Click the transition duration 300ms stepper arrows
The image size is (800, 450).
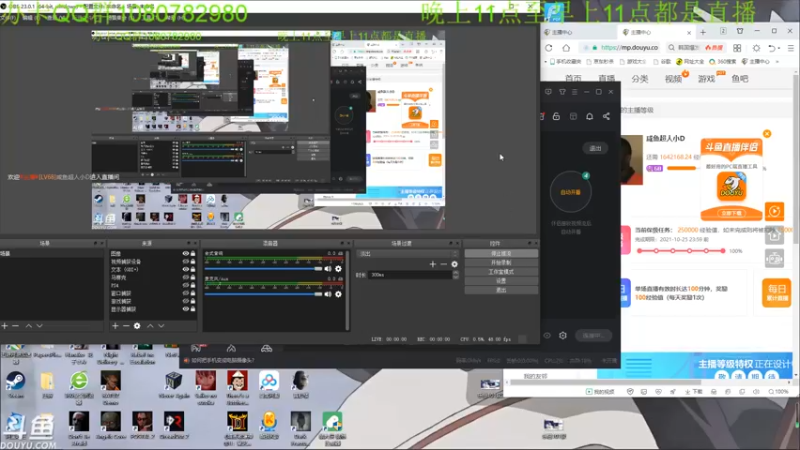pyautogui.click(x=455, y=274)
